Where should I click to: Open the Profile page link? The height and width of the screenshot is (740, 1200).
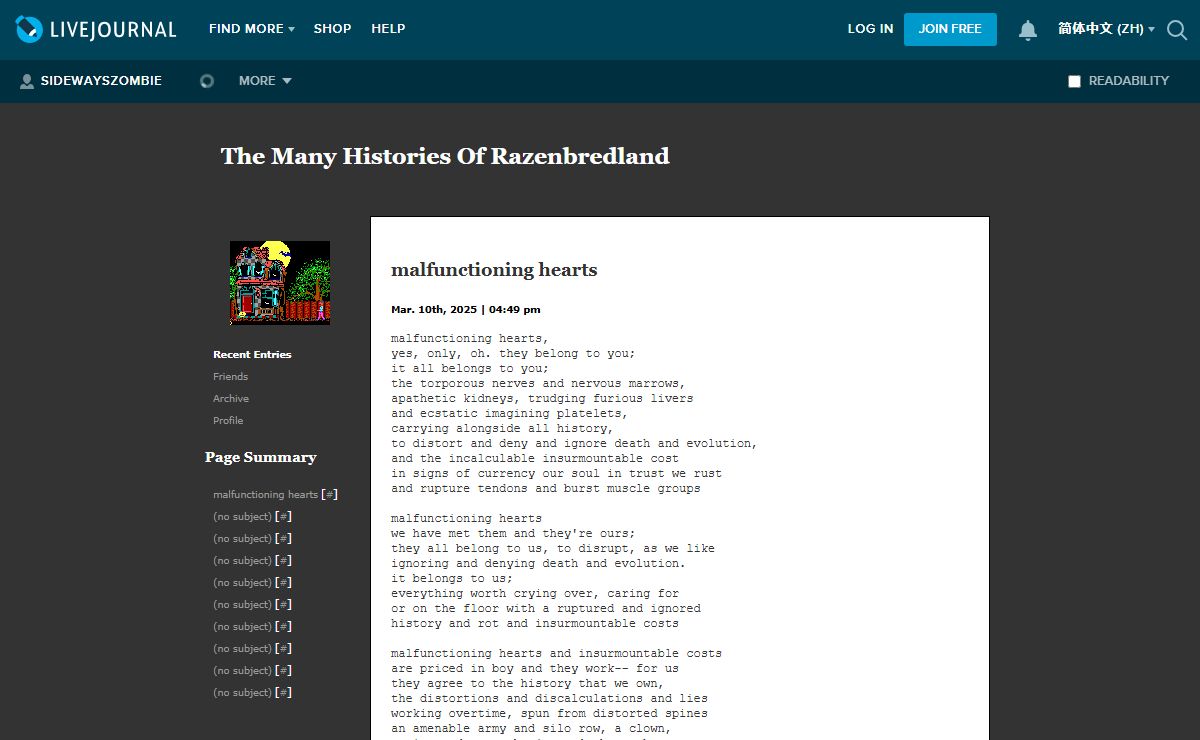(x=228, y=421)
